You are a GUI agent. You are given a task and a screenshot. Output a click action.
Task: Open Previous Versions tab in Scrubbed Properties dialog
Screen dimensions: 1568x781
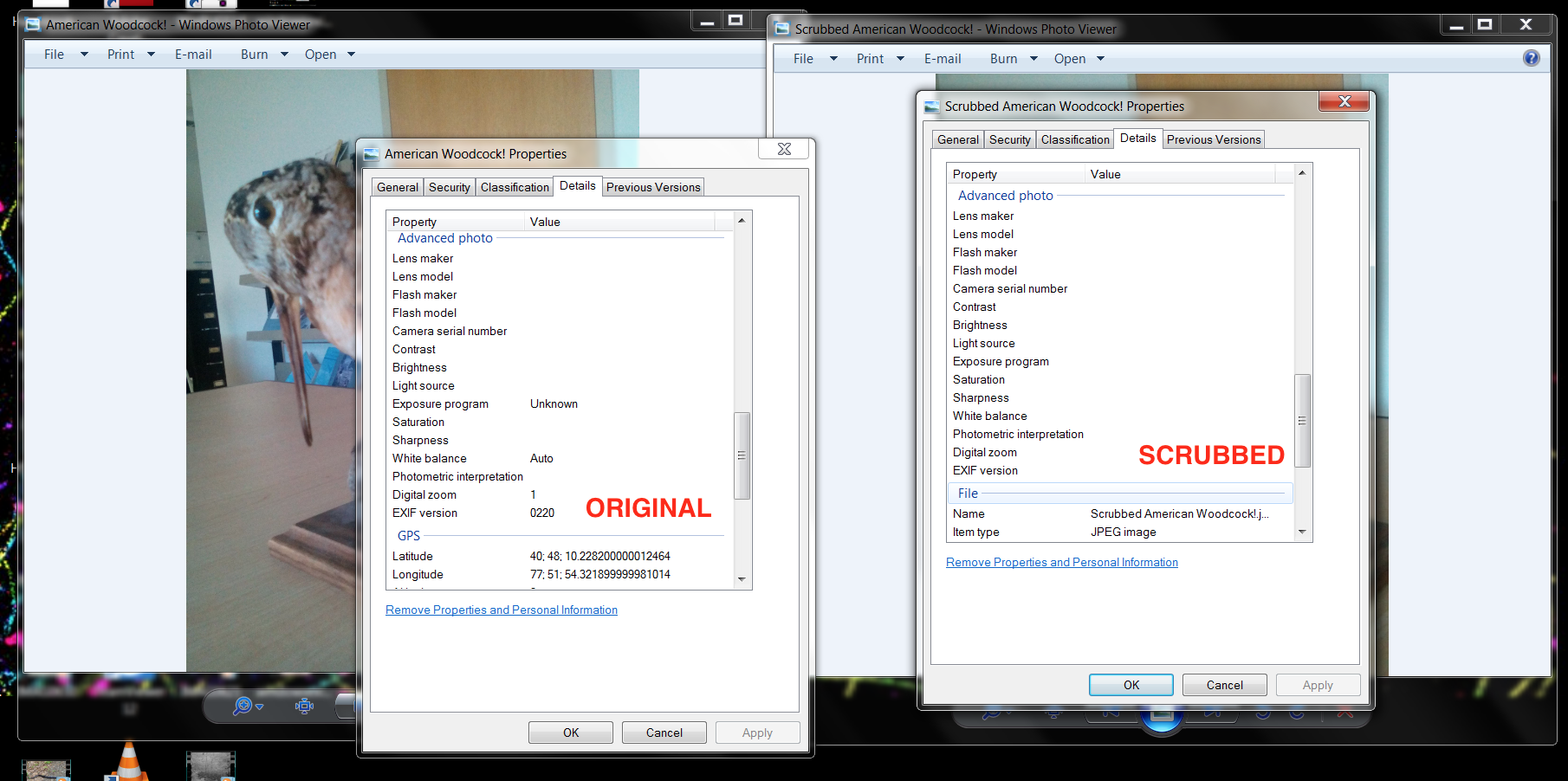(x=1214, y=139)
